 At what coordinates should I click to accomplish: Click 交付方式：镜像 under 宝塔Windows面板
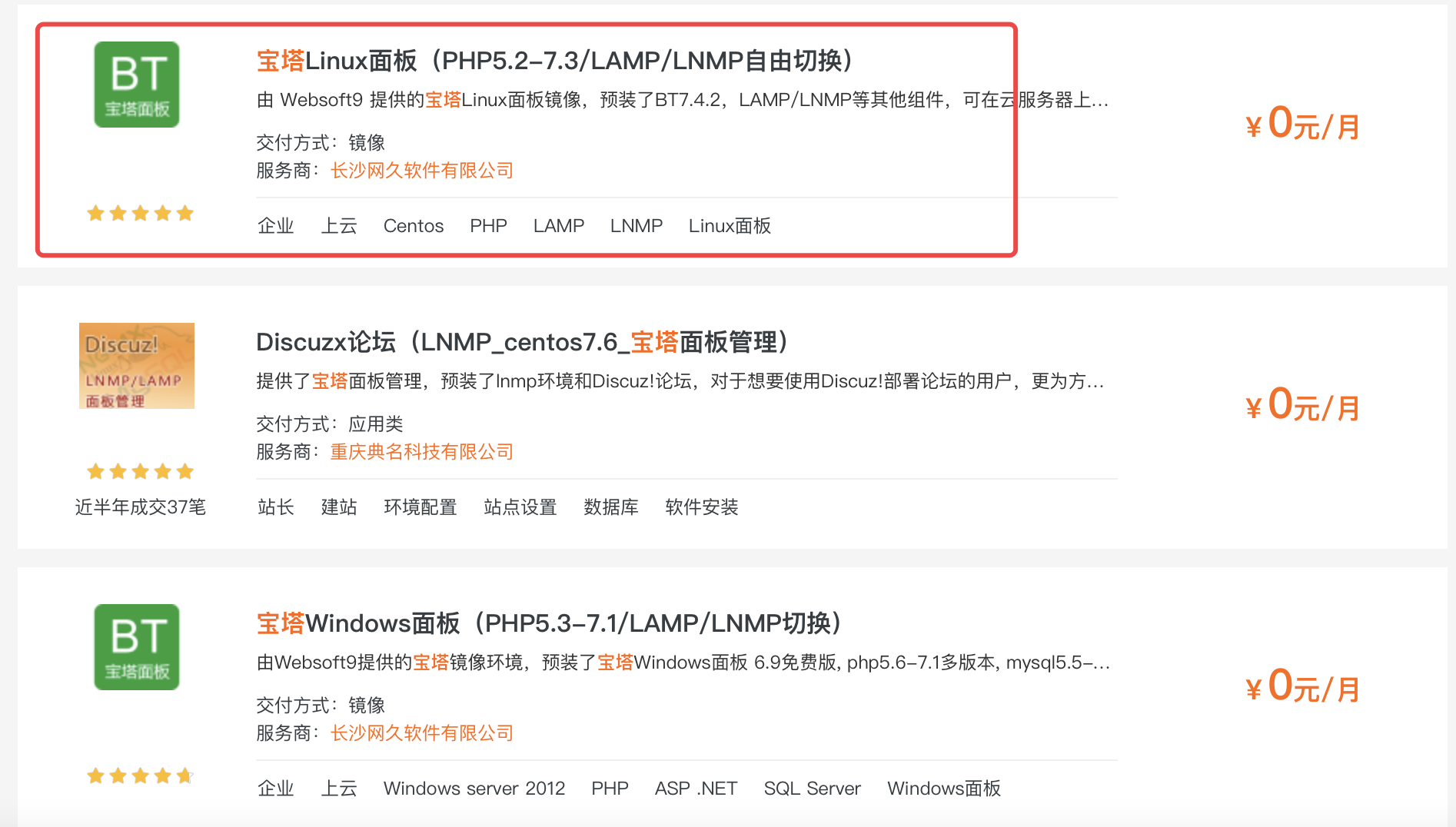tap(321, 706)
